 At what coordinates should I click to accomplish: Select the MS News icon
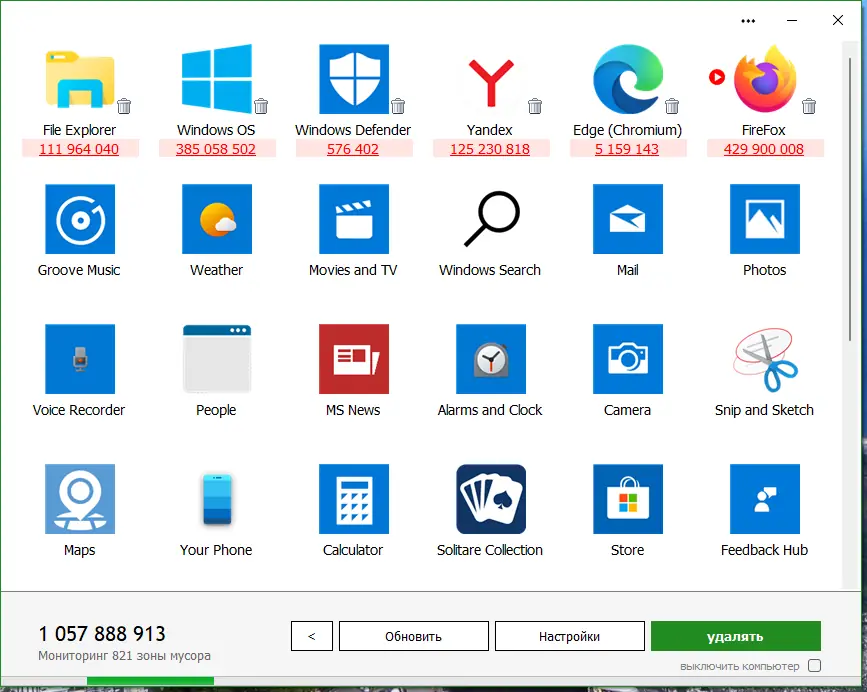pos(354,359)
